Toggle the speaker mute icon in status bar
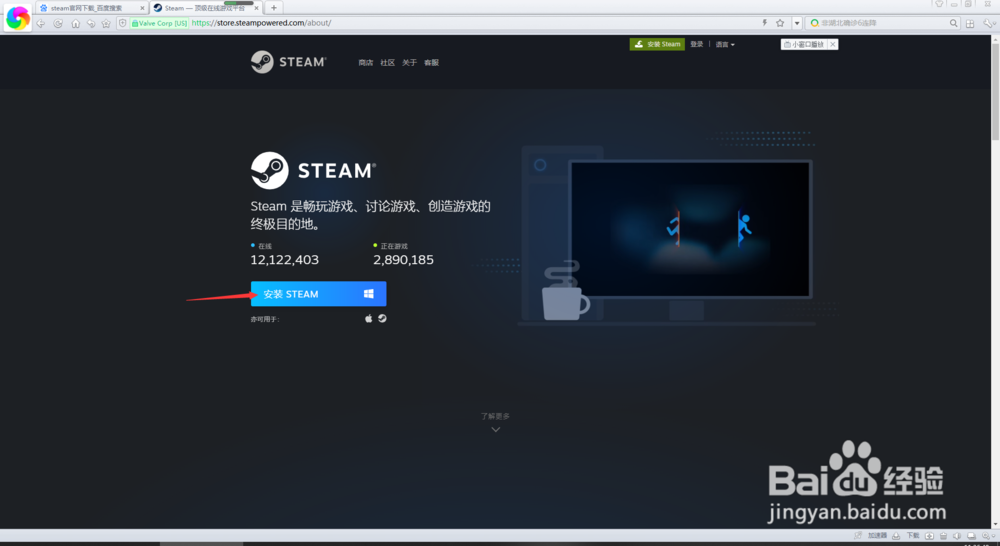The width and height of the screenshot is (1000, 546). pyautogui.click(x=957, y=536)
